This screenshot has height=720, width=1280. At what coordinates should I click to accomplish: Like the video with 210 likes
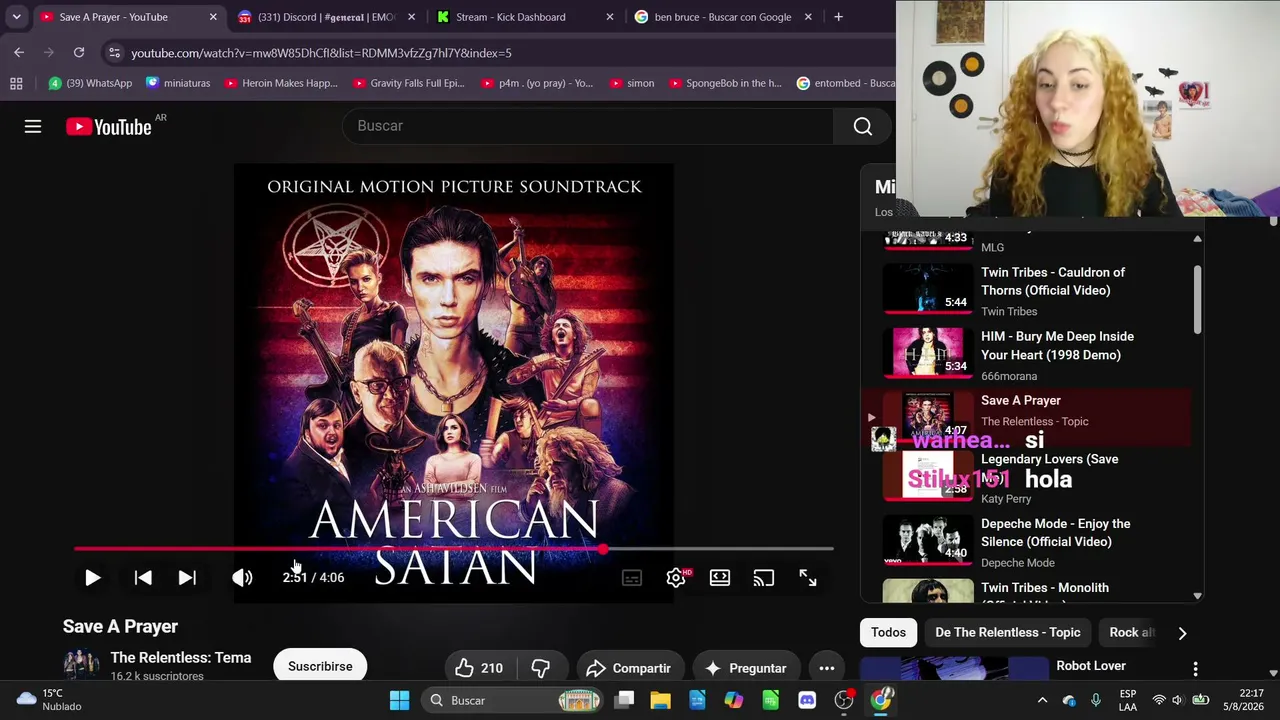coord(479,668)
